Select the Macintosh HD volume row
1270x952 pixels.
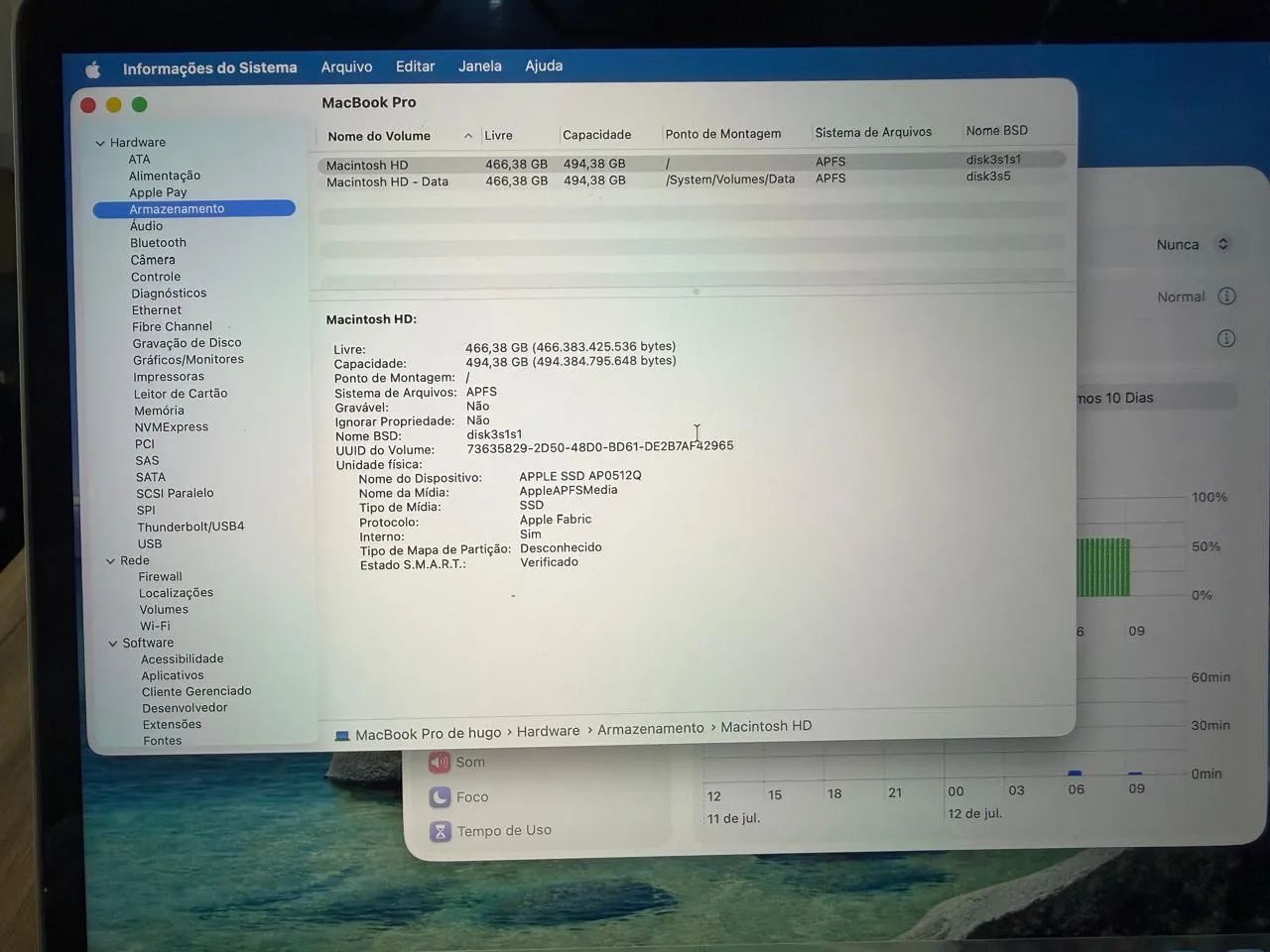pos(692,163)
